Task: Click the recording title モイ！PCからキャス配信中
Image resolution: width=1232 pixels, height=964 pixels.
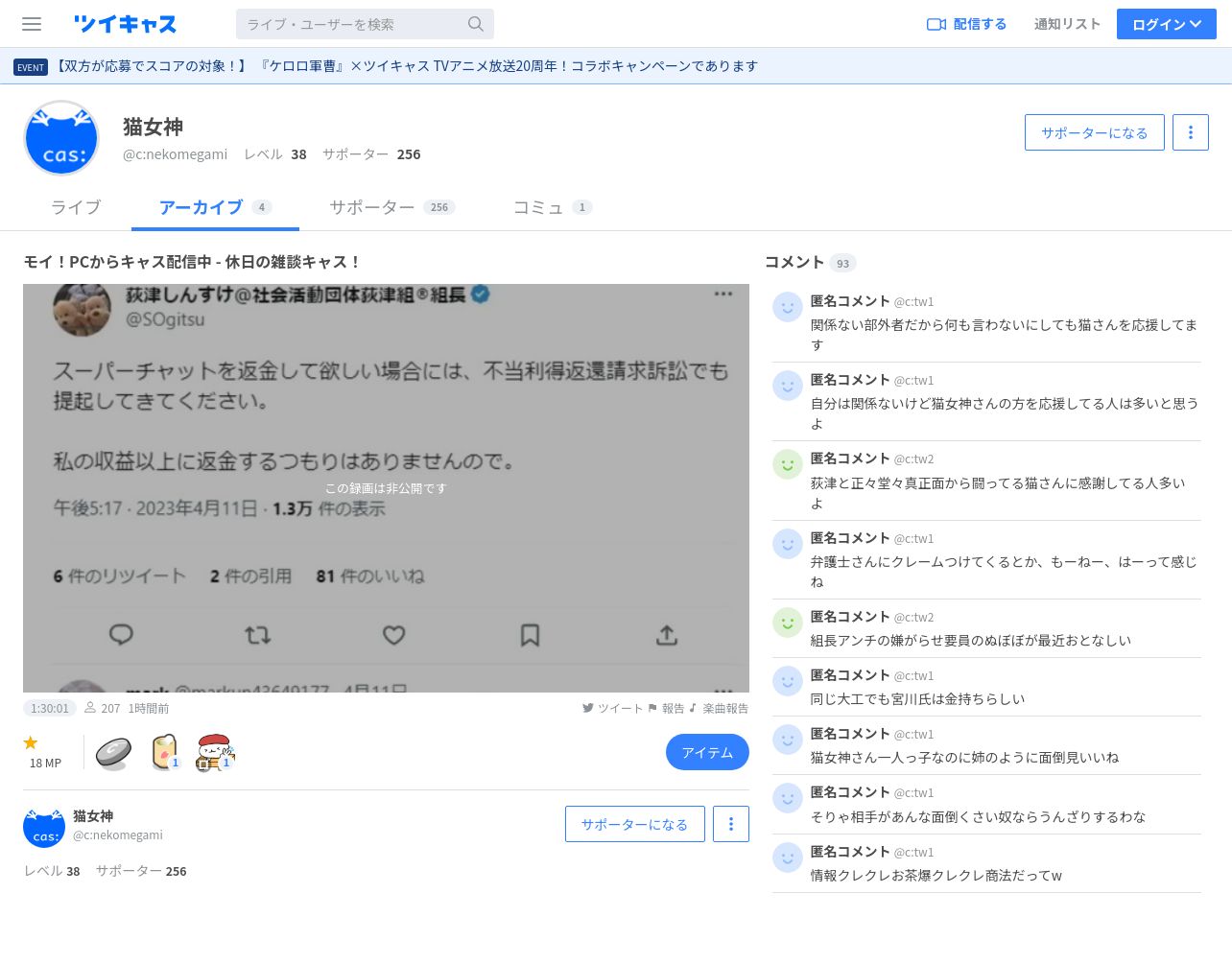Action: 192,262
